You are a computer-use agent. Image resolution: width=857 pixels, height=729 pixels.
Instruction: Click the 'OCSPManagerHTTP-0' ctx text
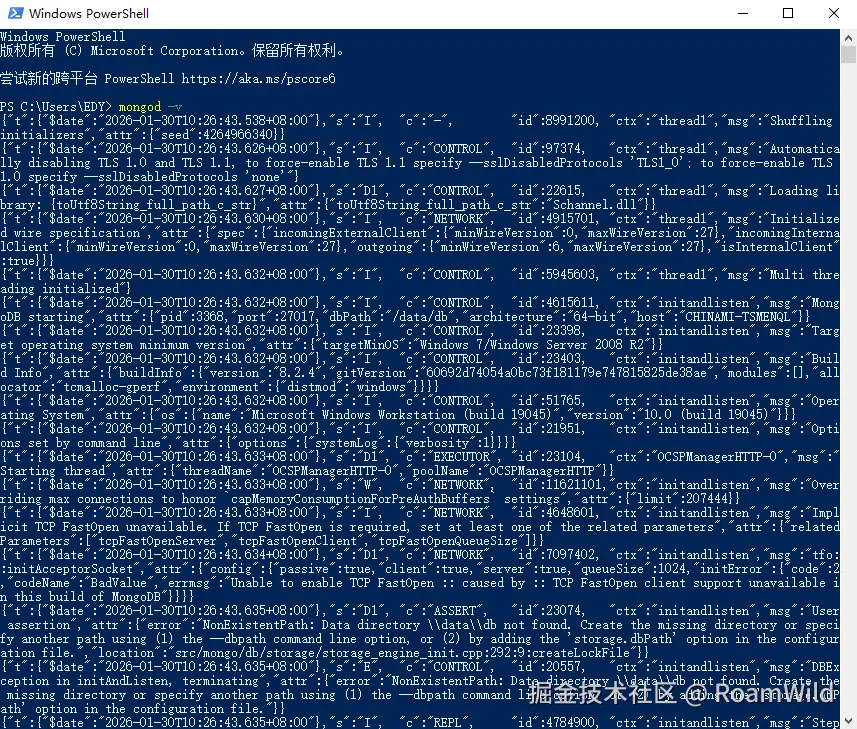[x=717, y=457]
